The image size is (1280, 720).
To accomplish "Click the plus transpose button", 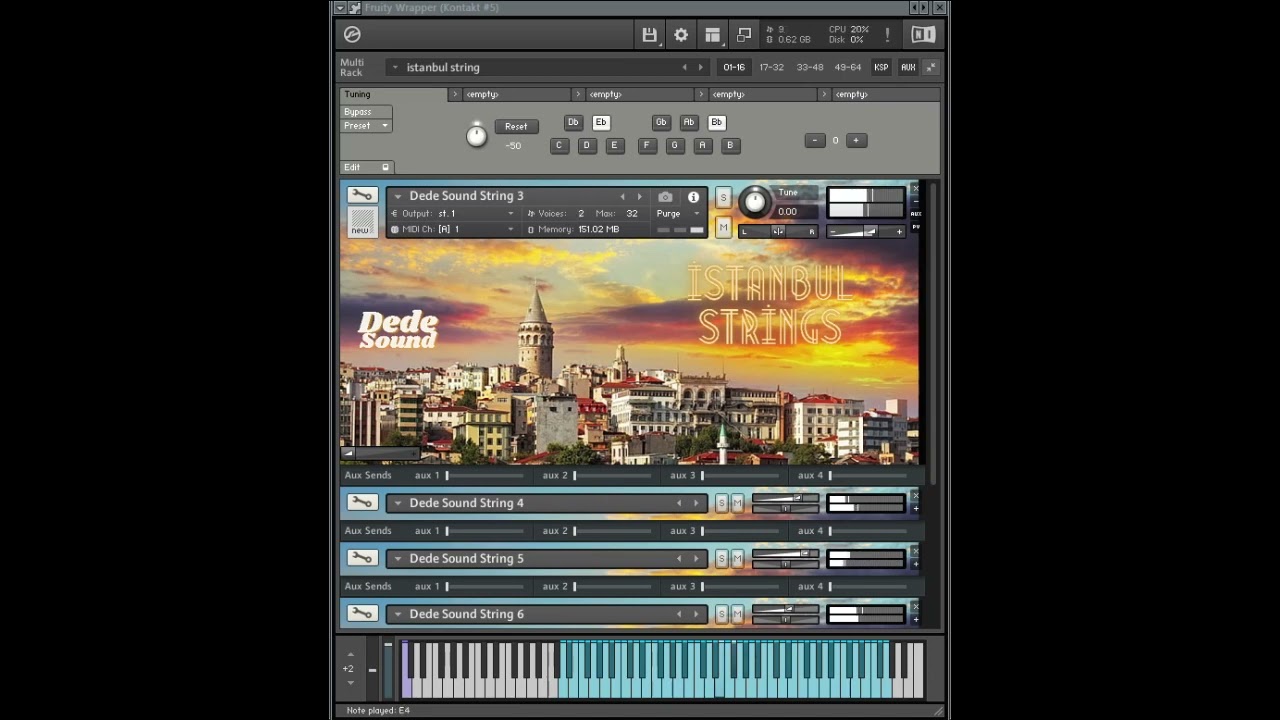I will (x=856, y=140).
